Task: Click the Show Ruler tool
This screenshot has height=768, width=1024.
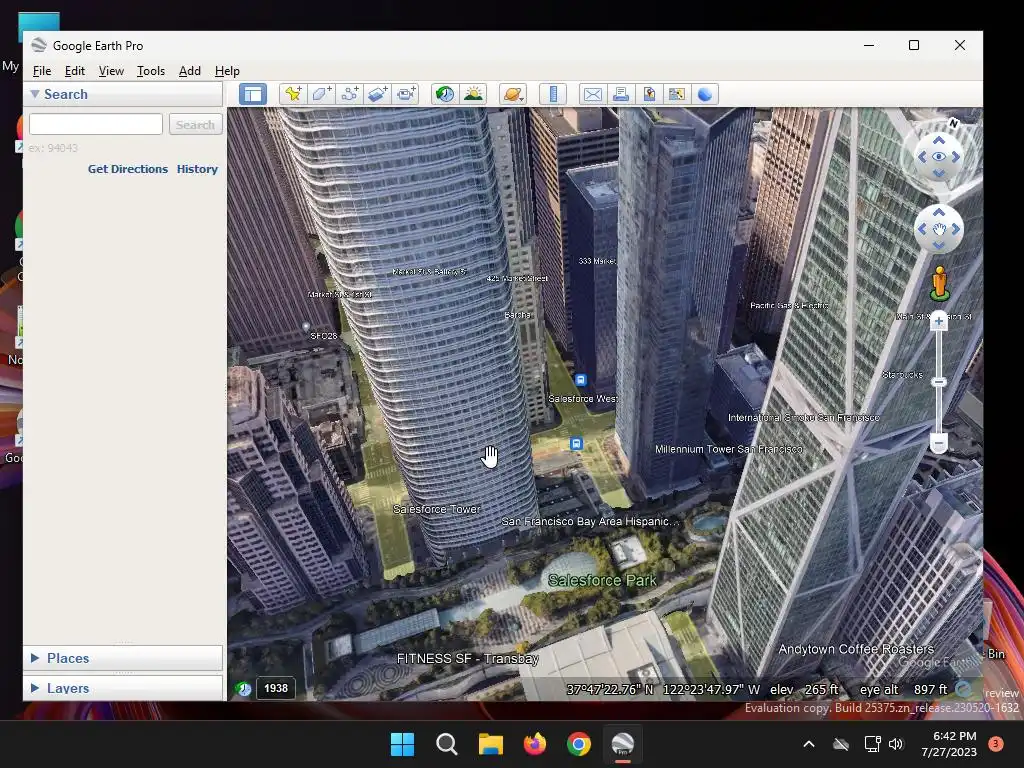Action: coord(553,94)
